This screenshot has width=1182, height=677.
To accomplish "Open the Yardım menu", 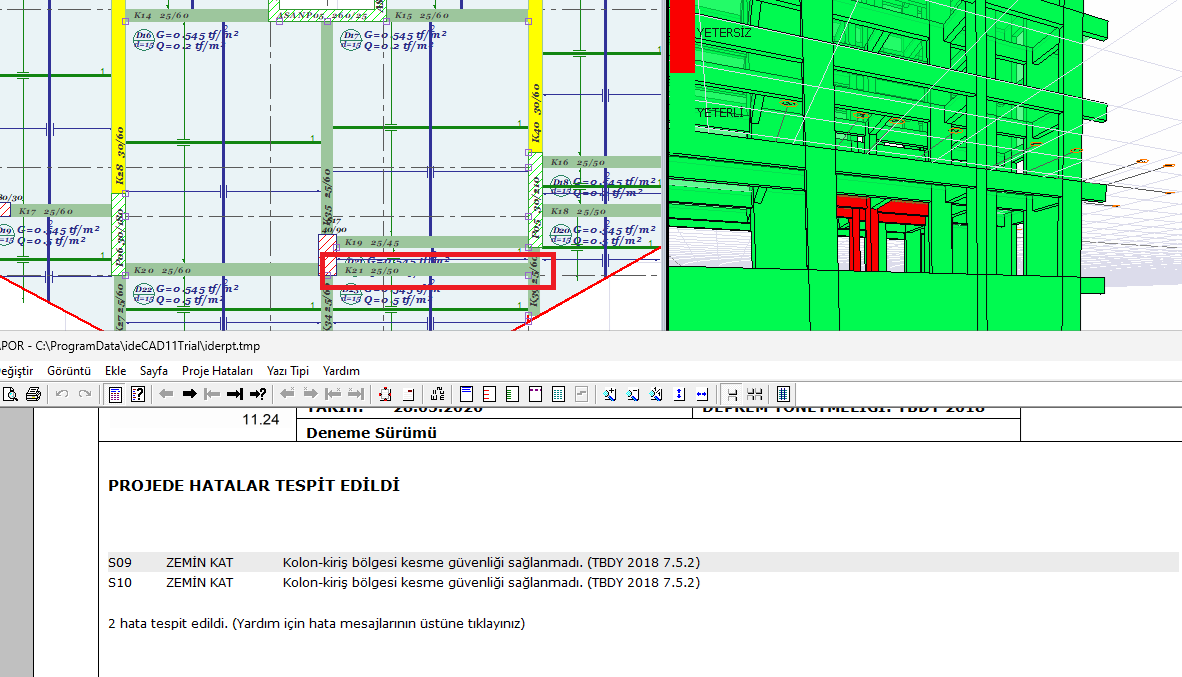I will (341, 371).
